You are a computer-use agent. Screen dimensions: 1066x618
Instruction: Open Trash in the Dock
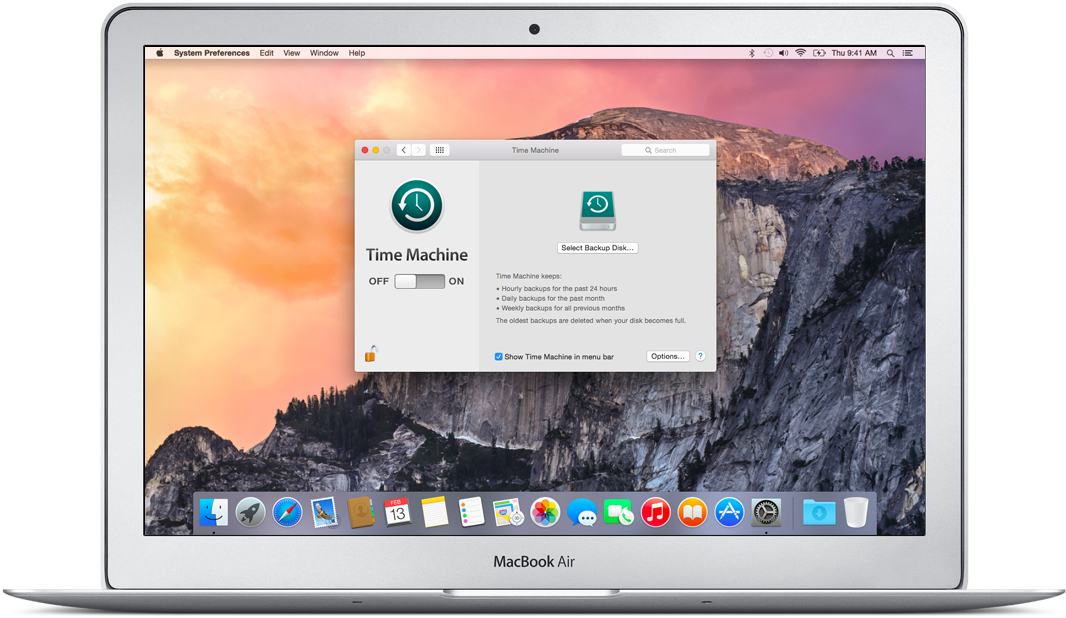pos(856,513)
